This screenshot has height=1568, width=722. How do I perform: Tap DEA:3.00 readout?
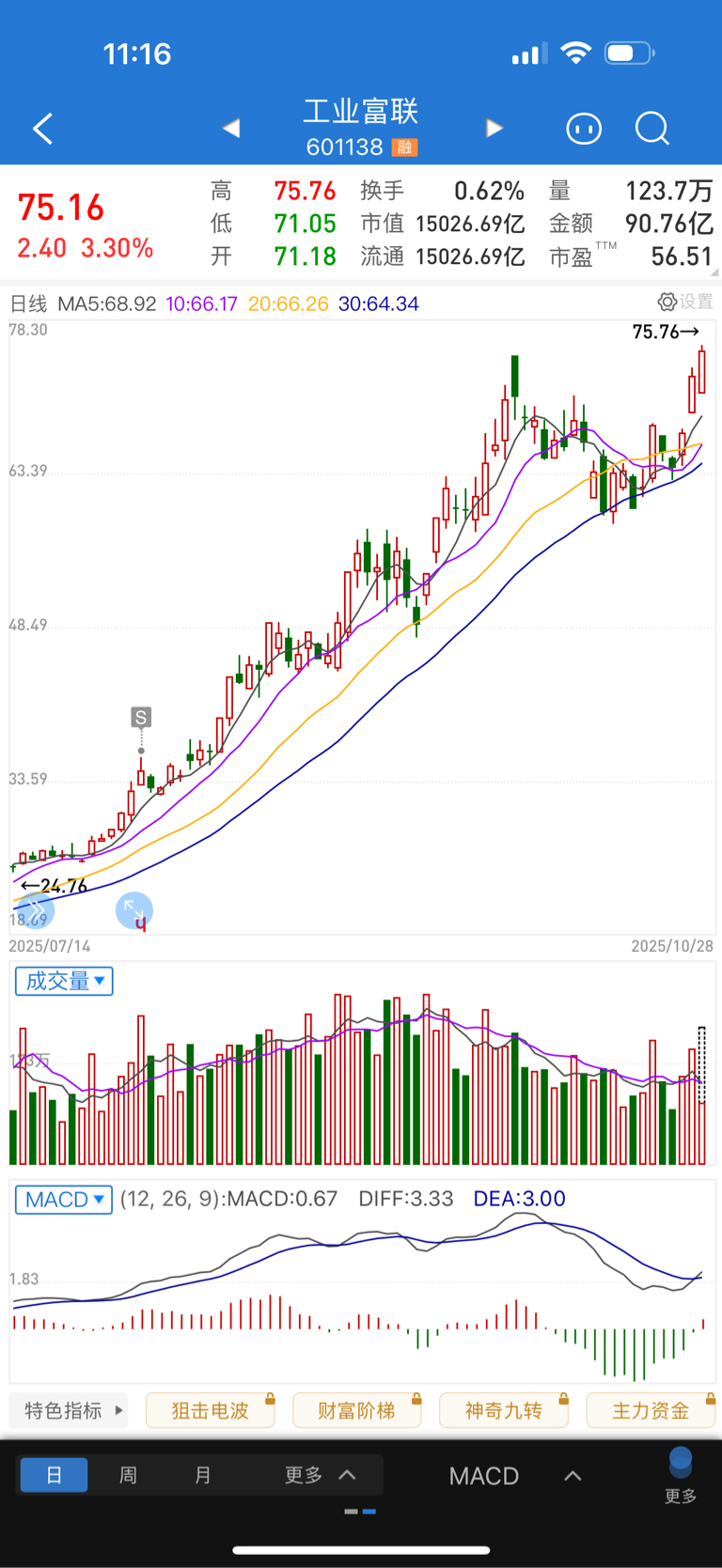519,1199
